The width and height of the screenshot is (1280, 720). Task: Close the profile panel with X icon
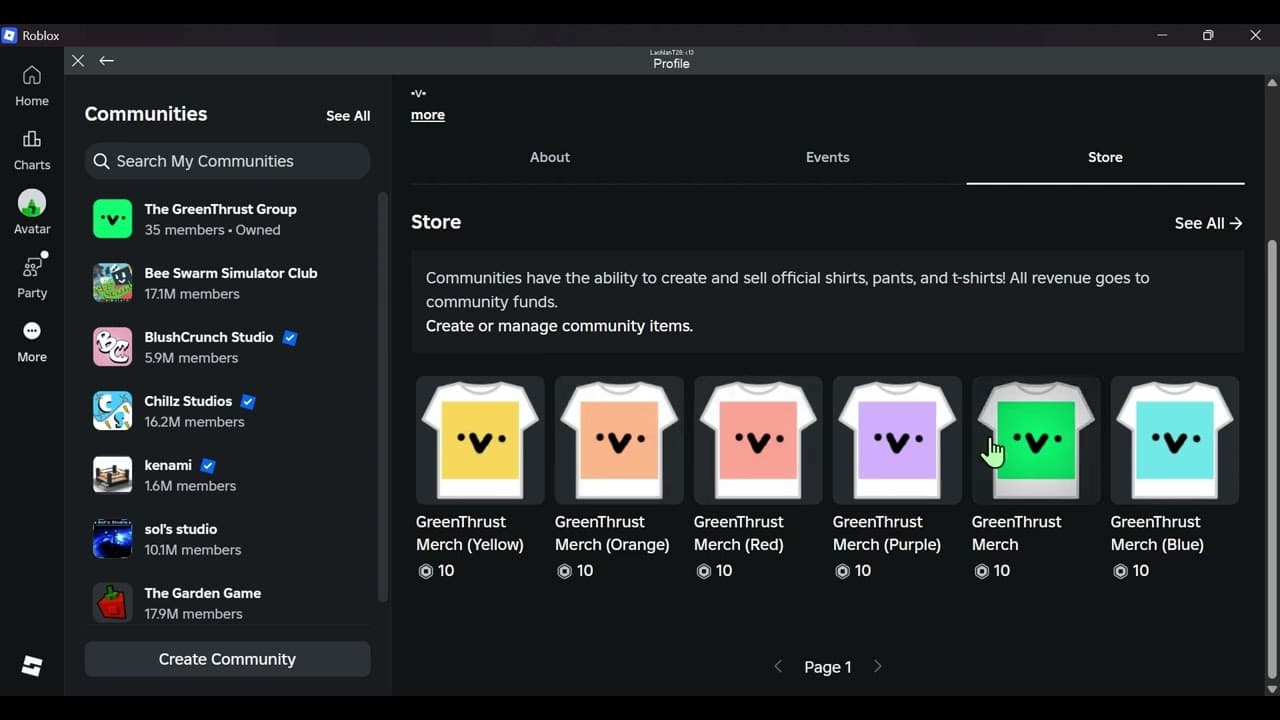pyautogui.click(x=78, y=61)
